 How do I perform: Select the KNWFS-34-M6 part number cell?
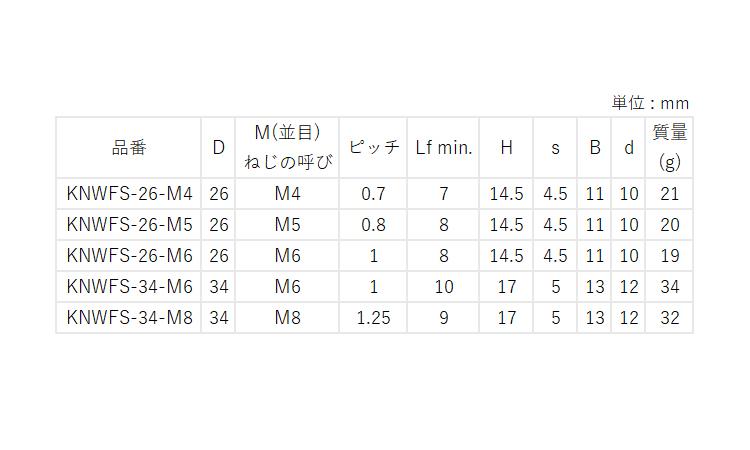(129, 287)
